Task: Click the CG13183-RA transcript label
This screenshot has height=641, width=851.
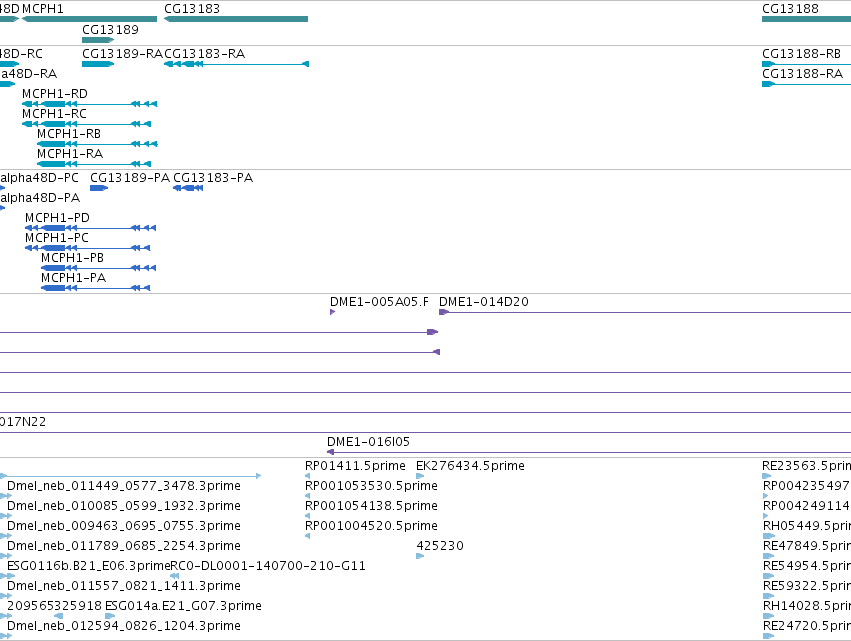Action: pyautogui.click(x=204, y=54)
